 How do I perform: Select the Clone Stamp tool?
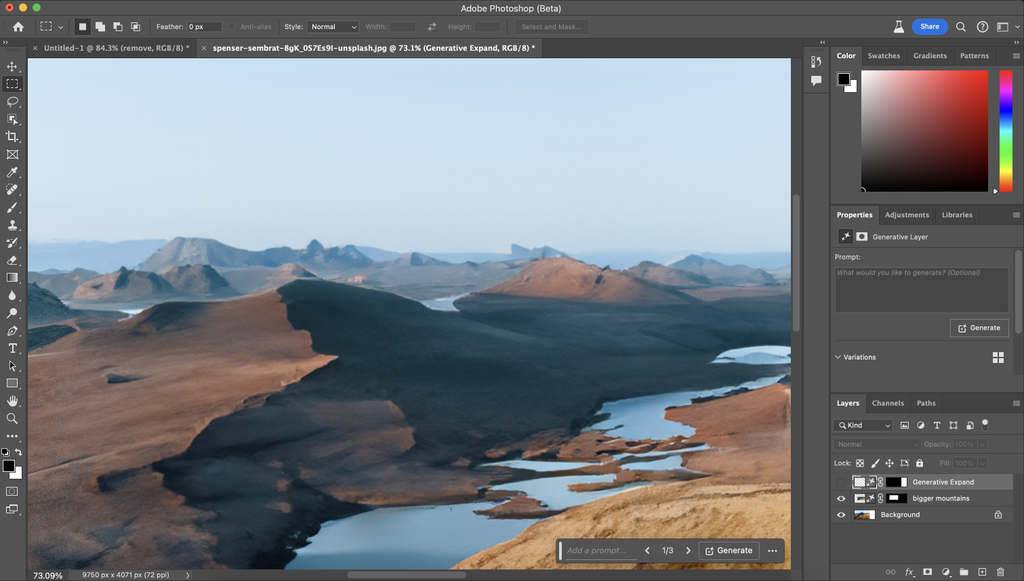[13, 225]
